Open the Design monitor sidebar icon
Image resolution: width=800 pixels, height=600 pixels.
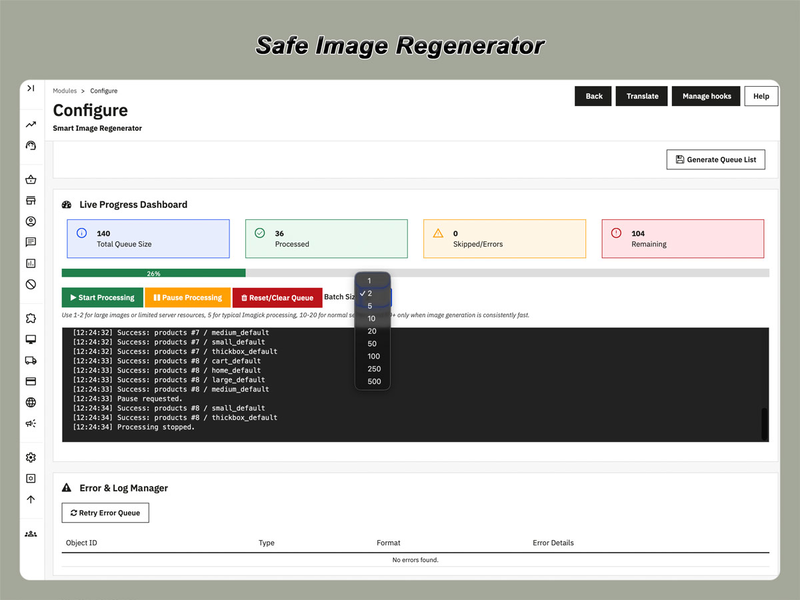[x=31, y=339]
